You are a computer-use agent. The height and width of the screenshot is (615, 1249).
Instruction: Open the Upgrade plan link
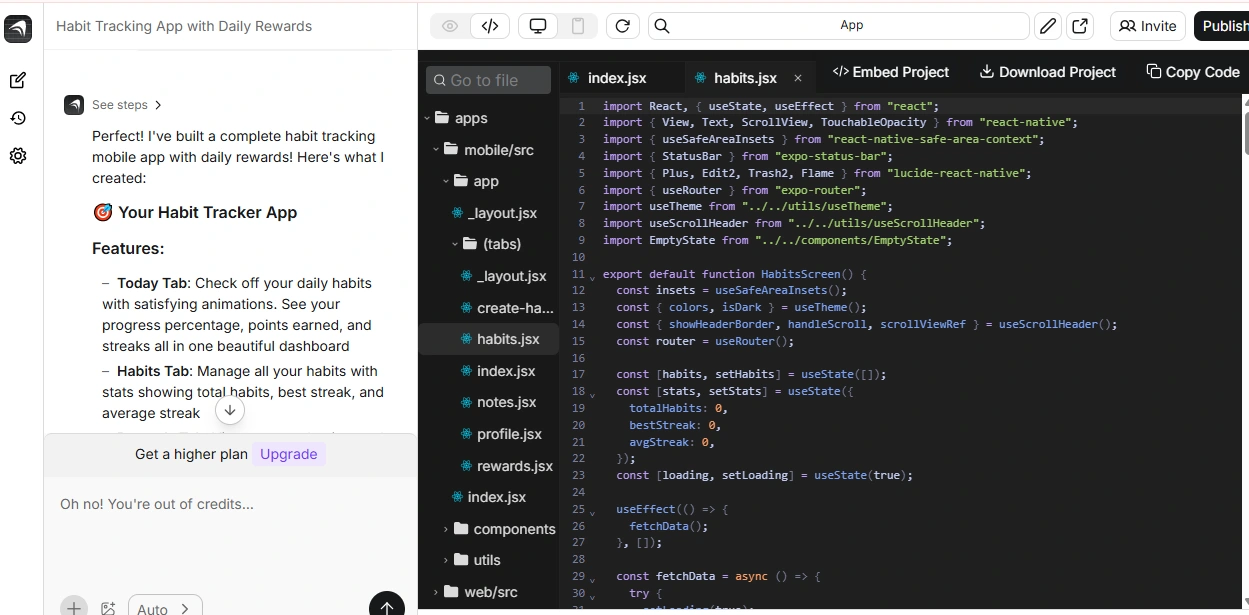288,454
